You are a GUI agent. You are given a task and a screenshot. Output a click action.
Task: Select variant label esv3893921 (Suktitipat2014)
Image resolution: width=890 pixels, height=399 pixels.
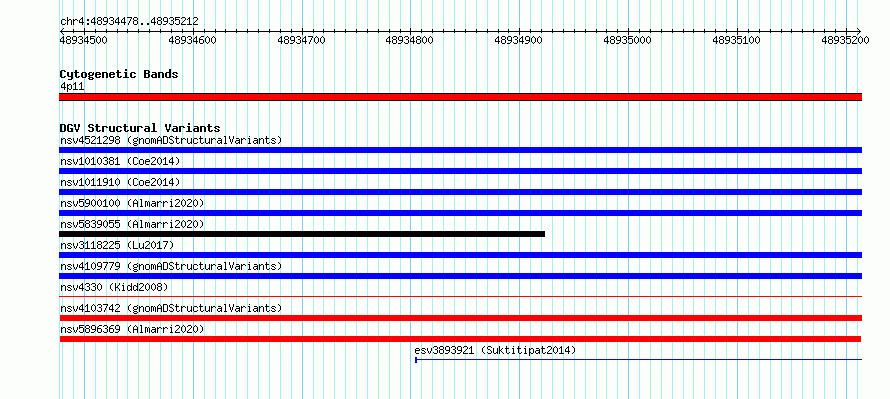click(495, 350)
